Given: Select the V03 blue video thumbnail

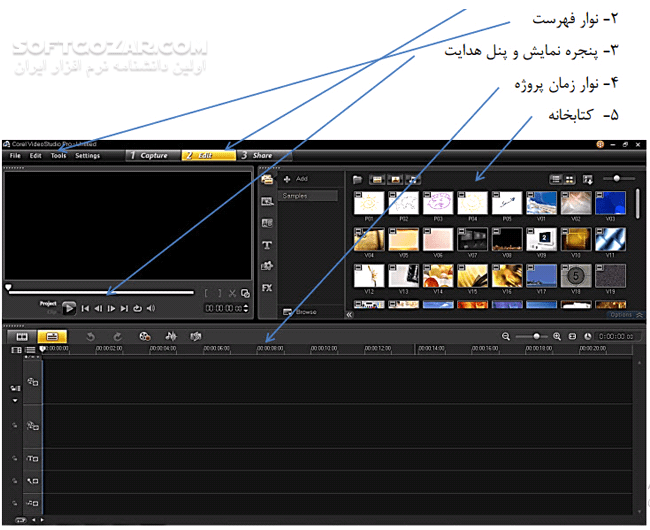Looking at the screenshot, I should coord(610,203).
